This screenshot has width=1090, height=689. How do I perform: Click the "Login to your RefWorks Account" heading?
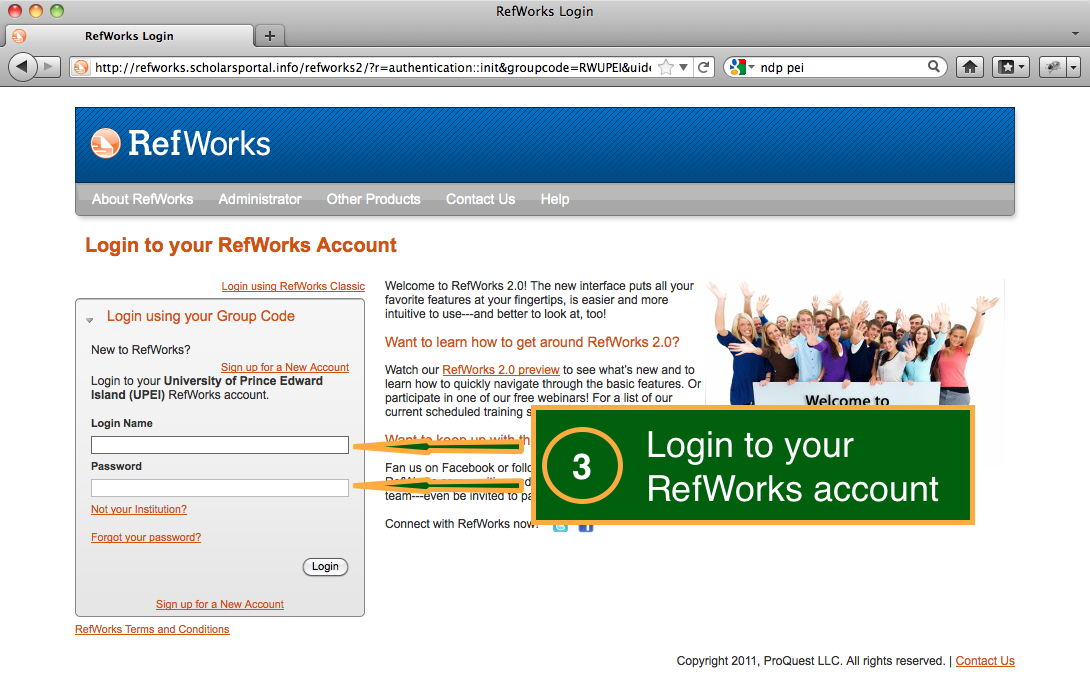click(241, 245)
